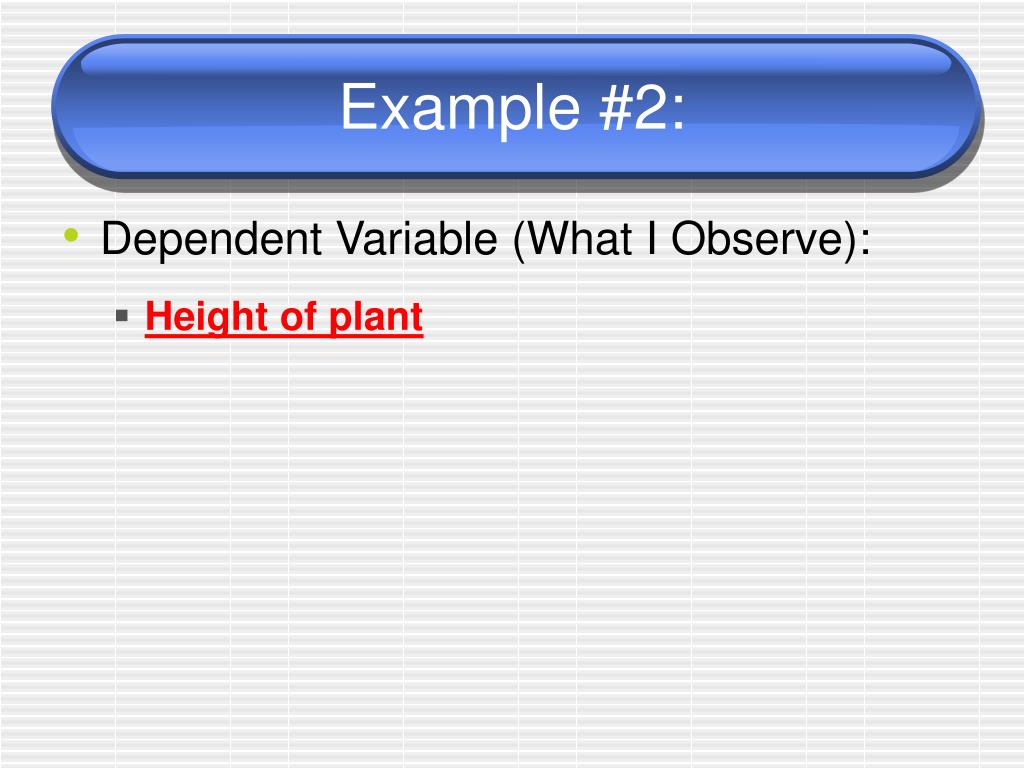Screen dimensions: 1024x768
Task: Click the blue title banner's right rounded end
Action: (x=940, y=106)
